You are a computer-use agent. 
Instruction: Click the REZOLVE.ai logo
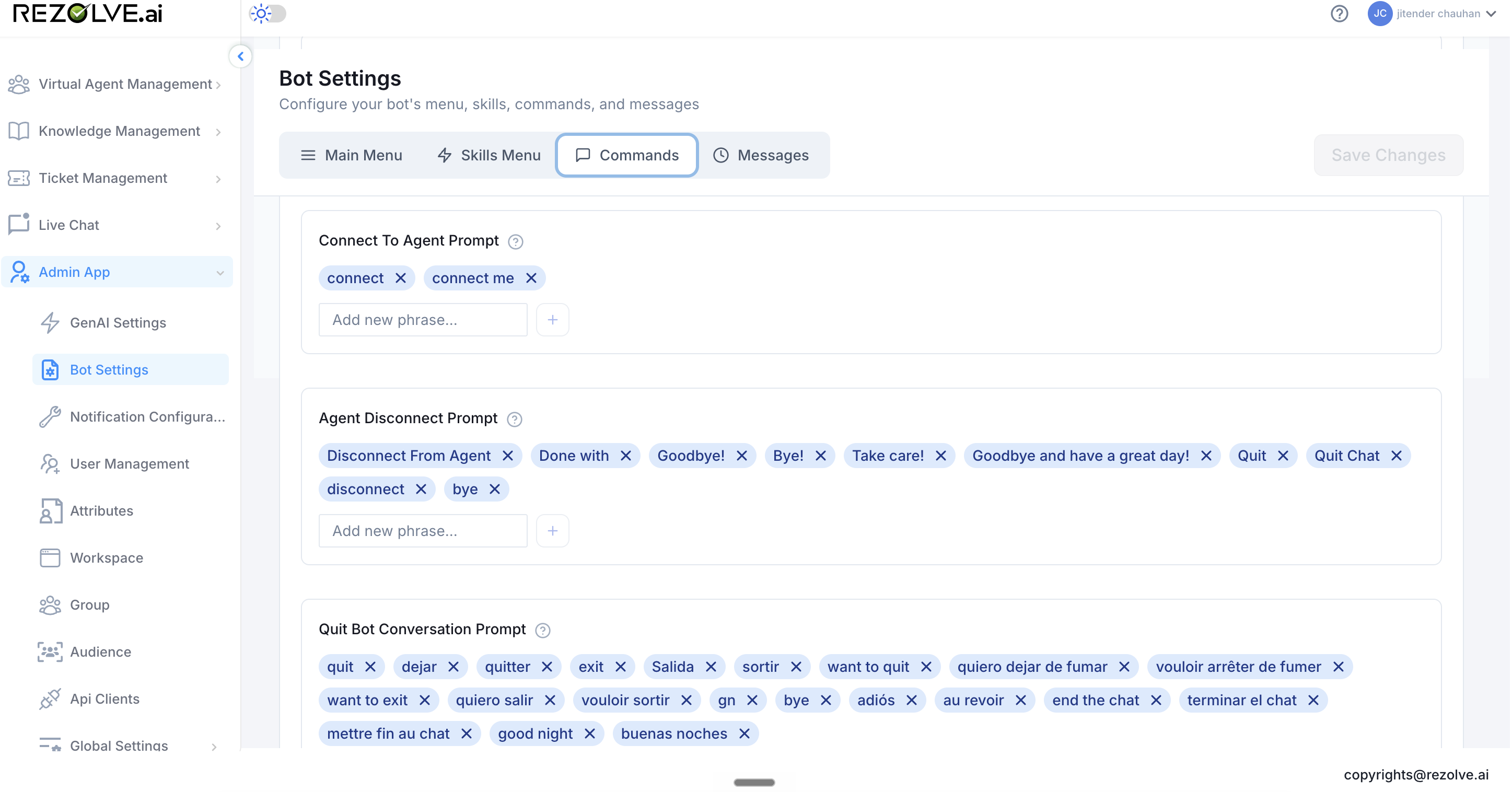coord(88,13)
